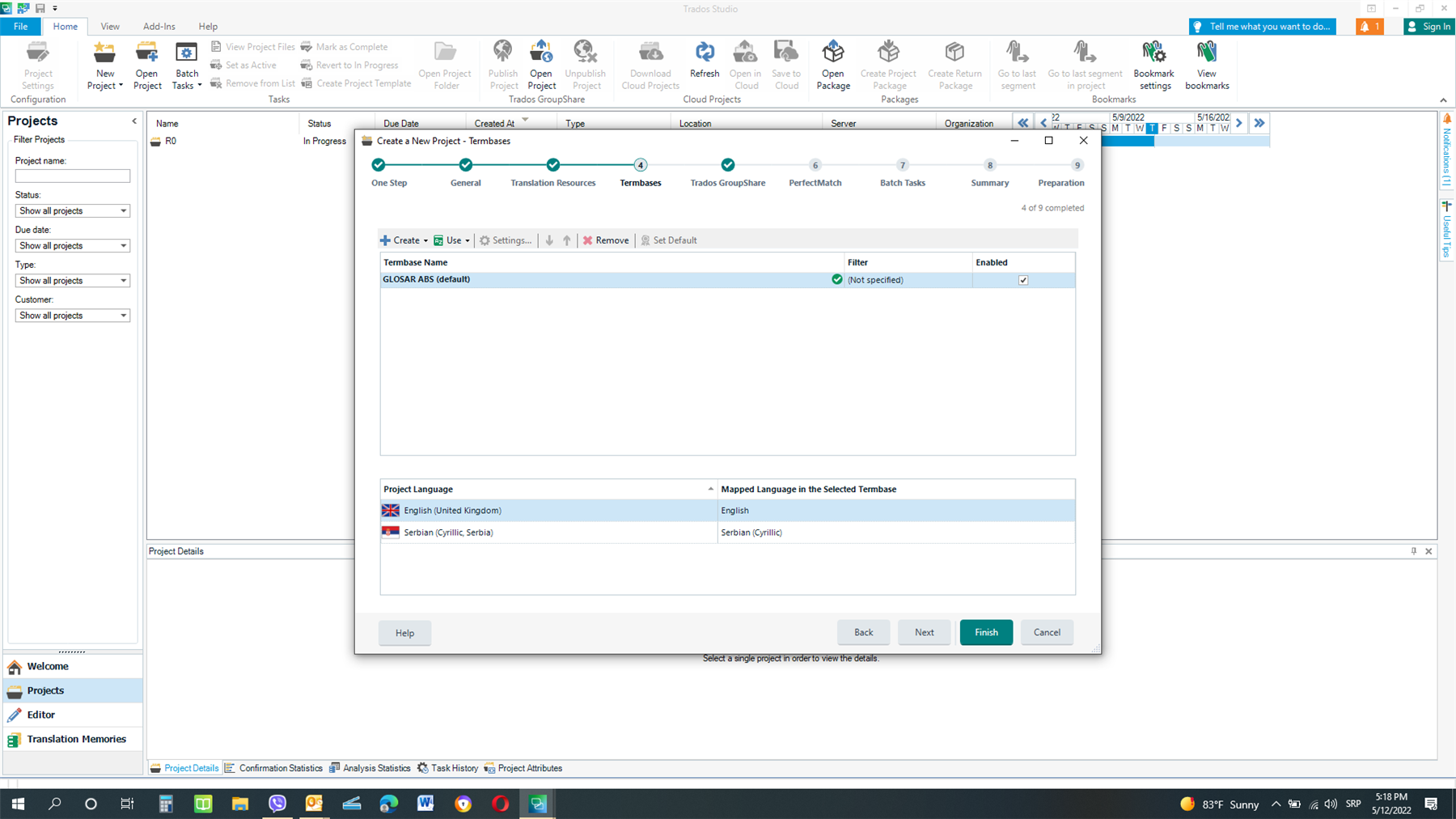
Task: Click Go to last segment icon
Action: pyautogui.click(x=1017, y=65)
